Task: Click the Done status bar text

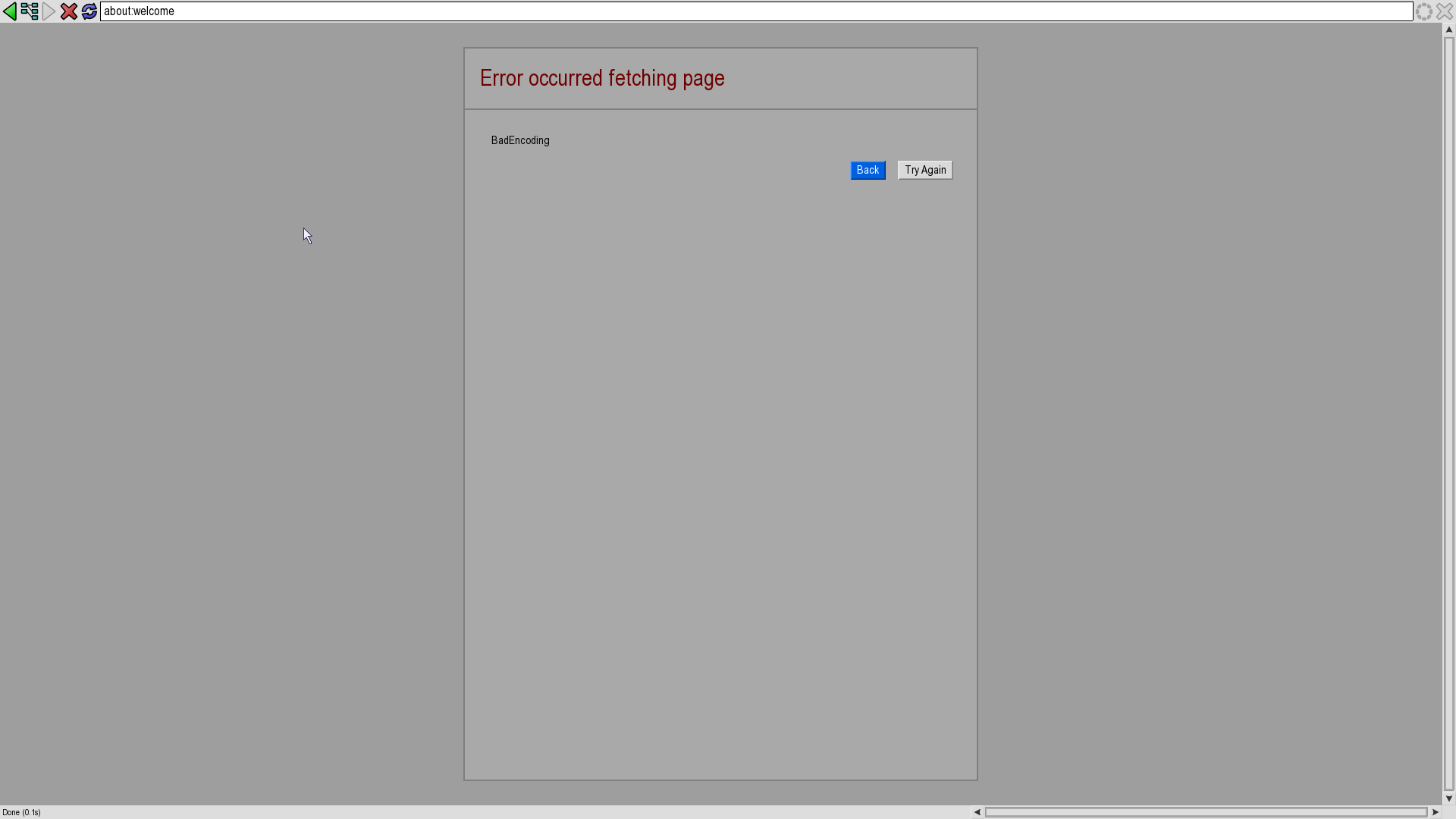Action: (21, 812)
